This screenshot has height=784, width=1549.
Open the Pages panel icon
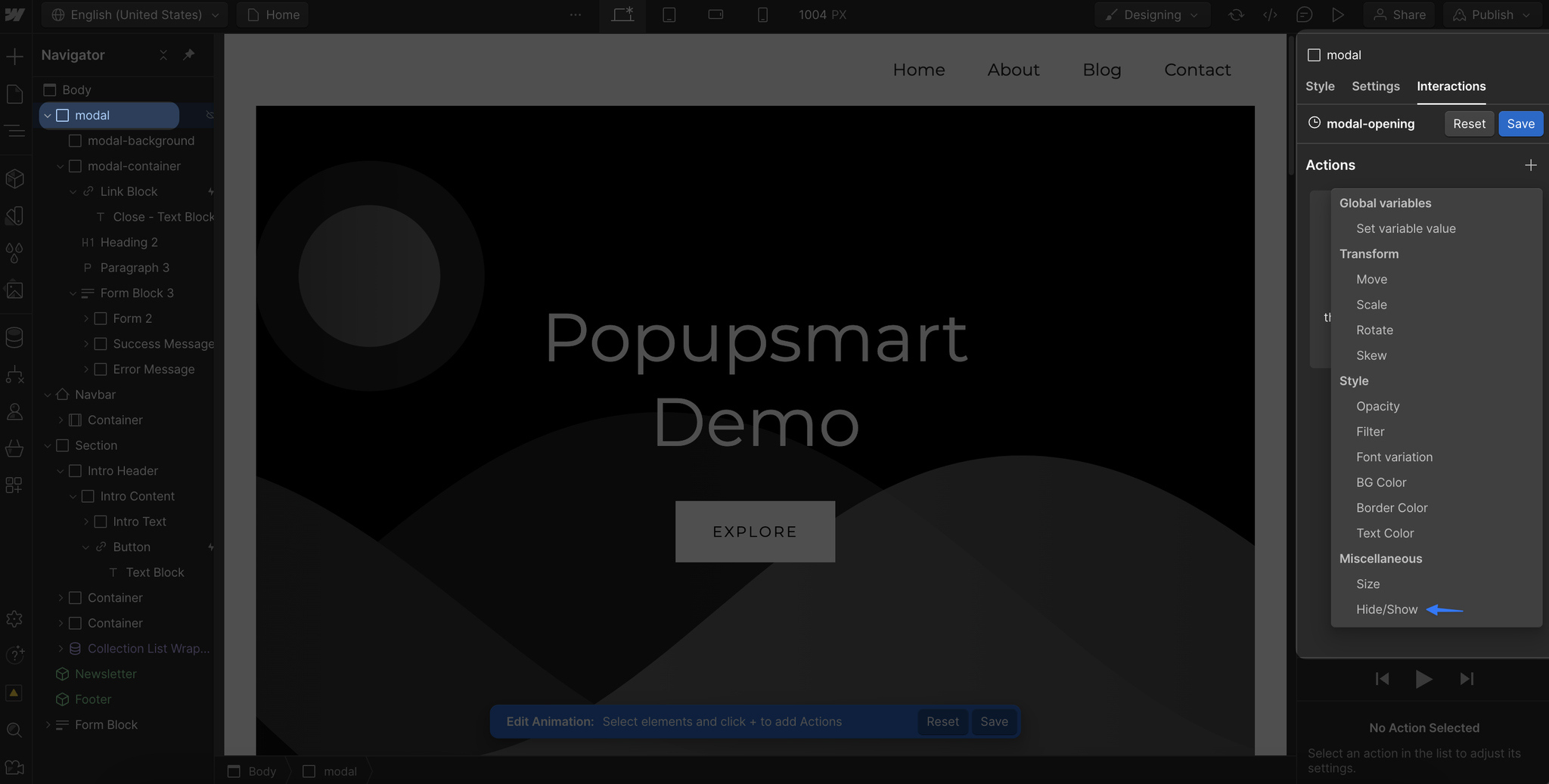coord(14,94)
